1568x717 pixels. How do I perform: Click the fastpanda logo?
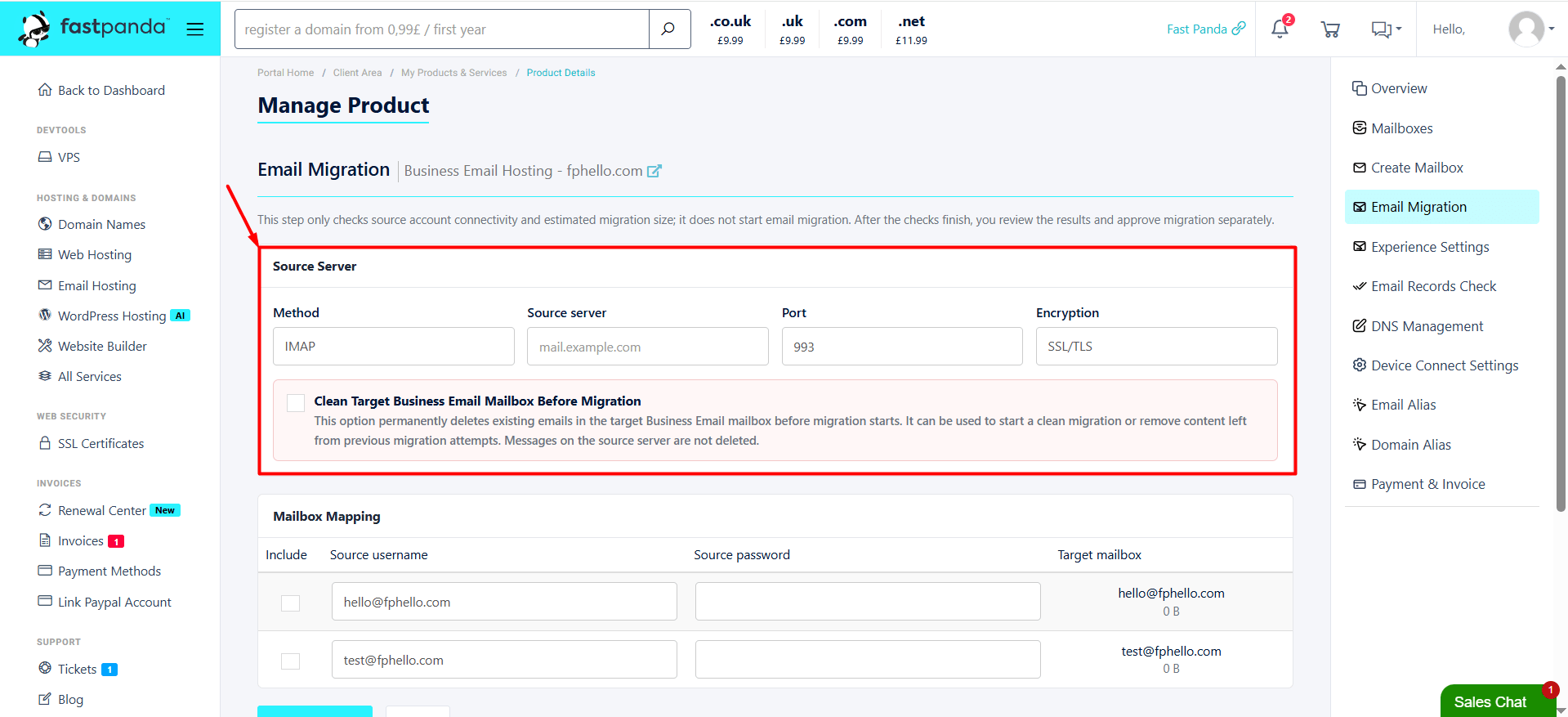pos(93,29)
